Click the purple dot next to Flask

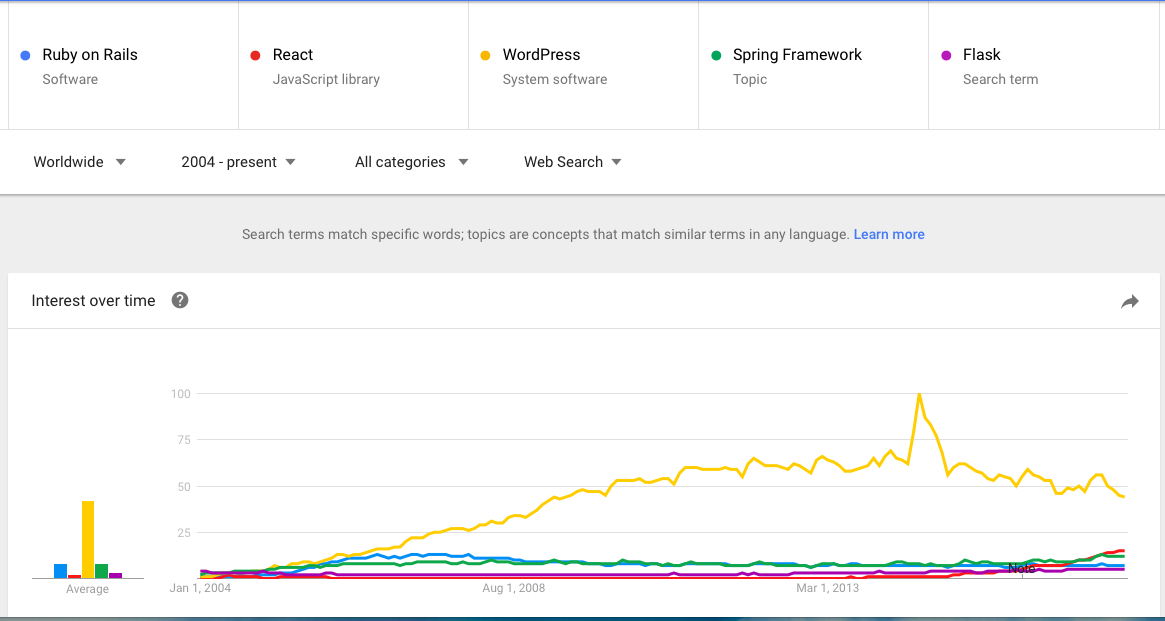coord(947,55)
